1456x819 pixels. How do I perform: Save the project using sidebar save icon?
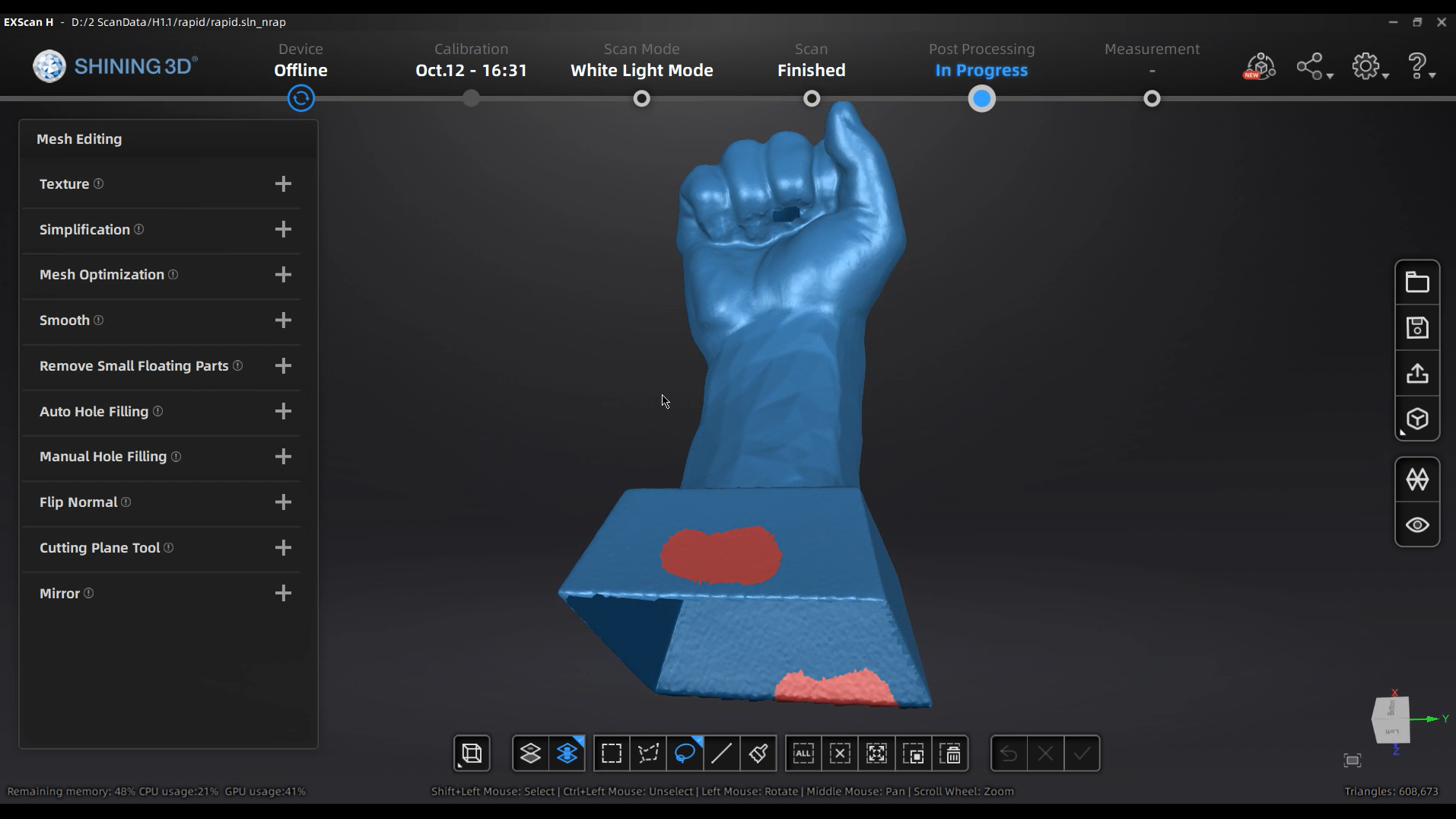pyautogui.click(x=1416, y=327)
